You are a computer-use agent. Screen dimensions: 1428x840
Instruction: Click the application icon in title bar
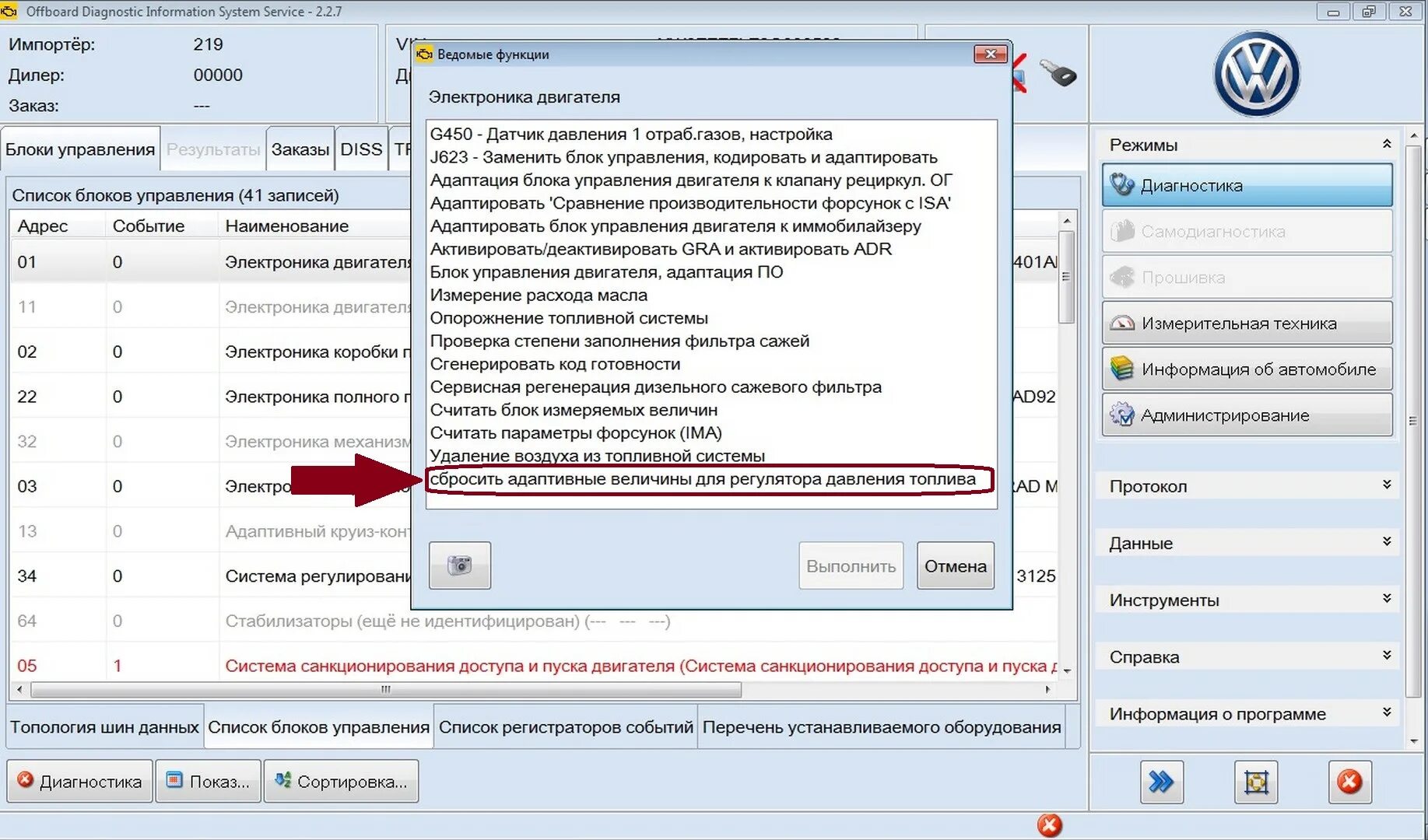click(x=9, y=11)
